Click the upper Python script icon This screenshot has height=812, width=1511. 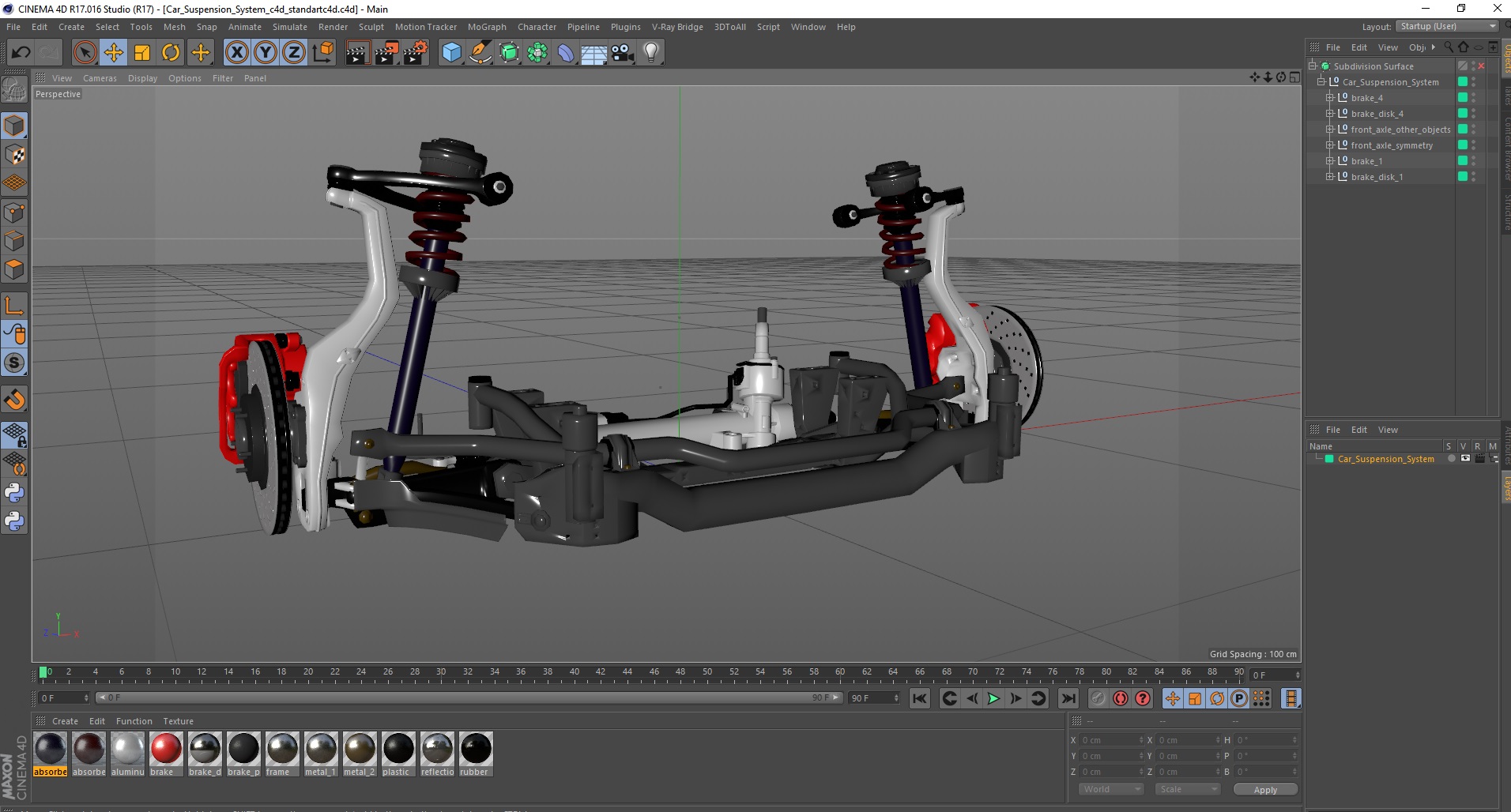(x=14, y=493)
